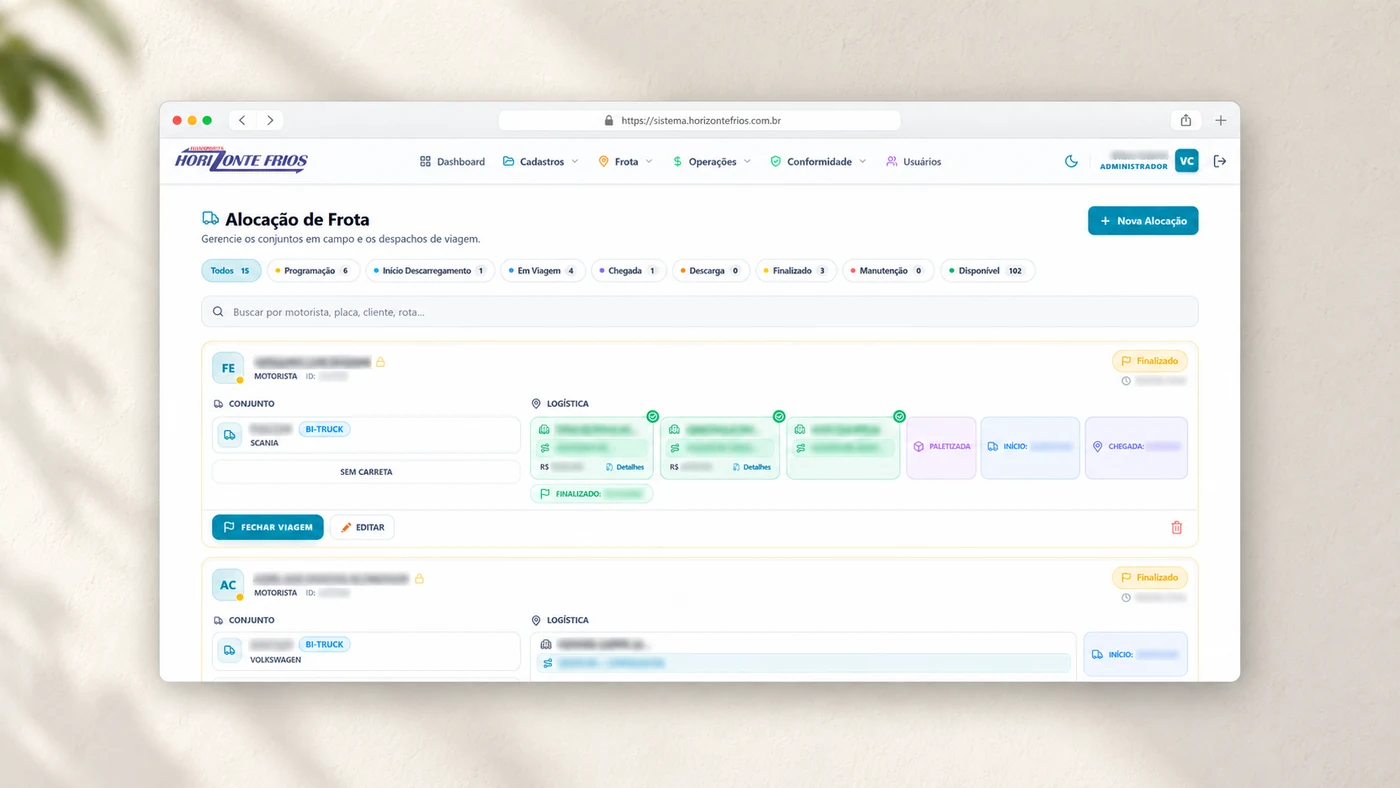
Task: Click the browser share icon
Action: 1186,120
